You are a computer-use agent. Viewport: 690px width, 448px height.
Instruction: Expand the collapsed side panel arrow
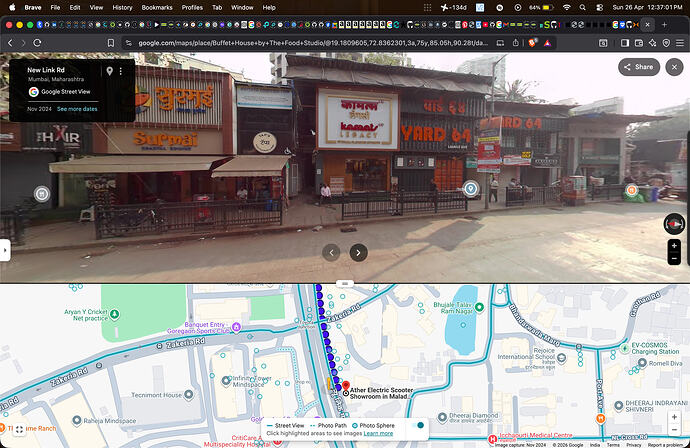5,250
